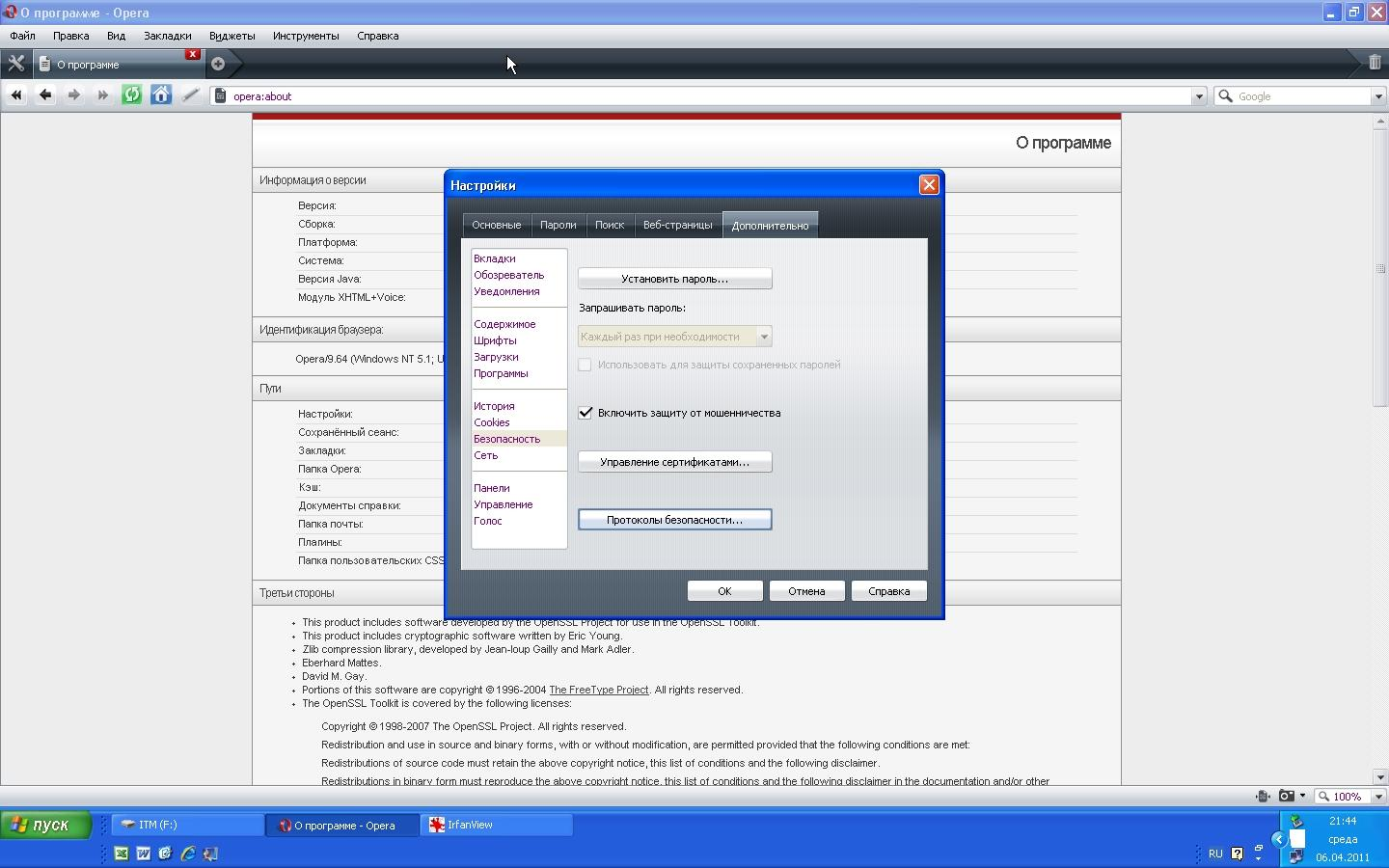The image size is (1389, 868).
Task: Open the address bar history dropdown
Action: (1199, 96)
